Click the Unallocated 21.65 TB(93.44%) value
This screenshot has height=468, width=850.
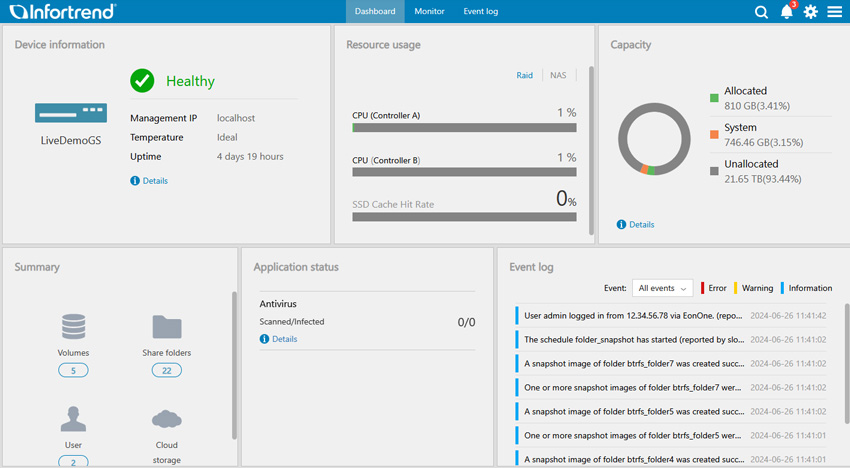pos(763,179)
